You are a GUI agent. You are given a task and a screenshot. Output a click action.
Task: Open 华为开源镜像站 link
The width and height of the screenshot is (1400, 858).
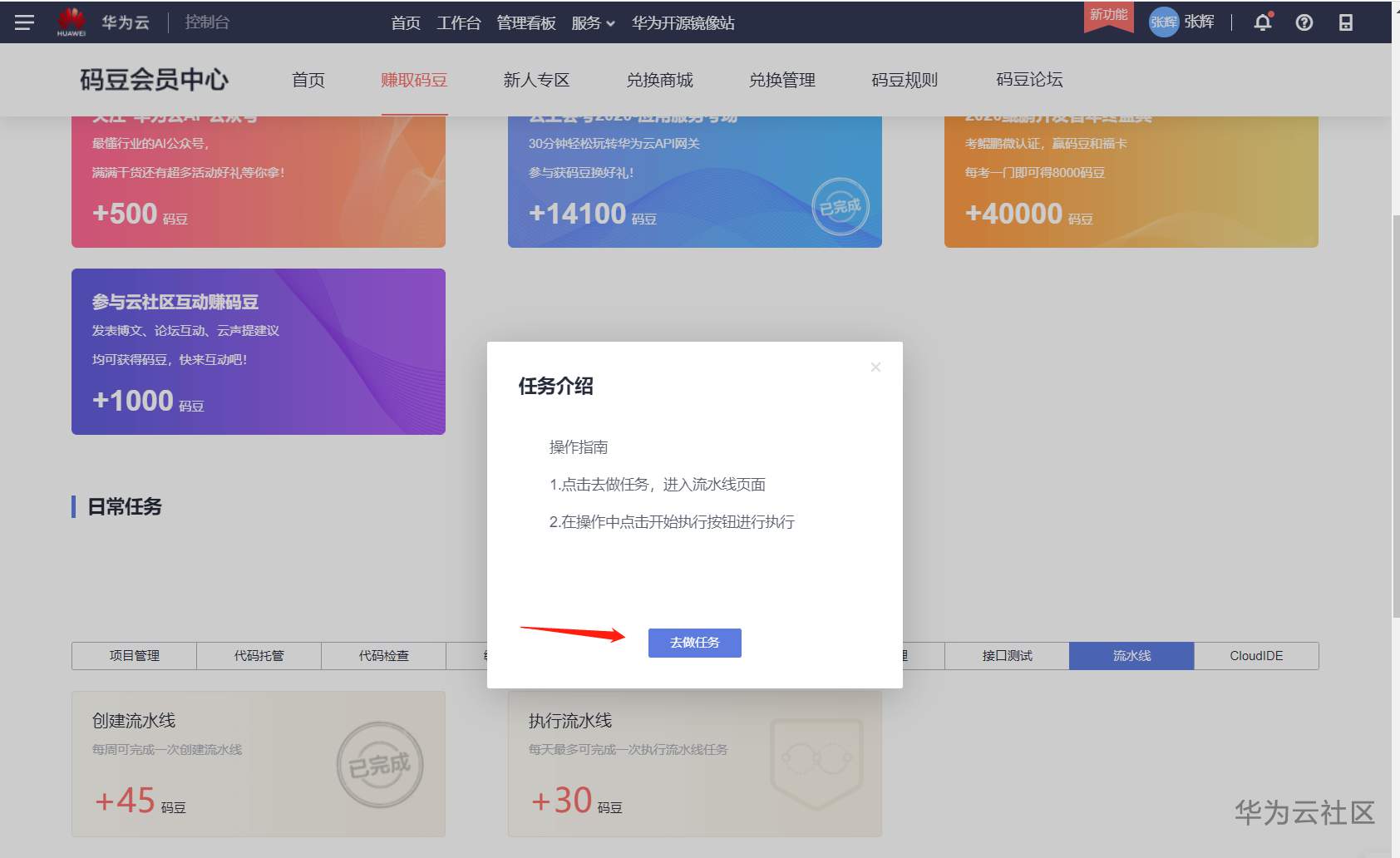click(683, 23)
